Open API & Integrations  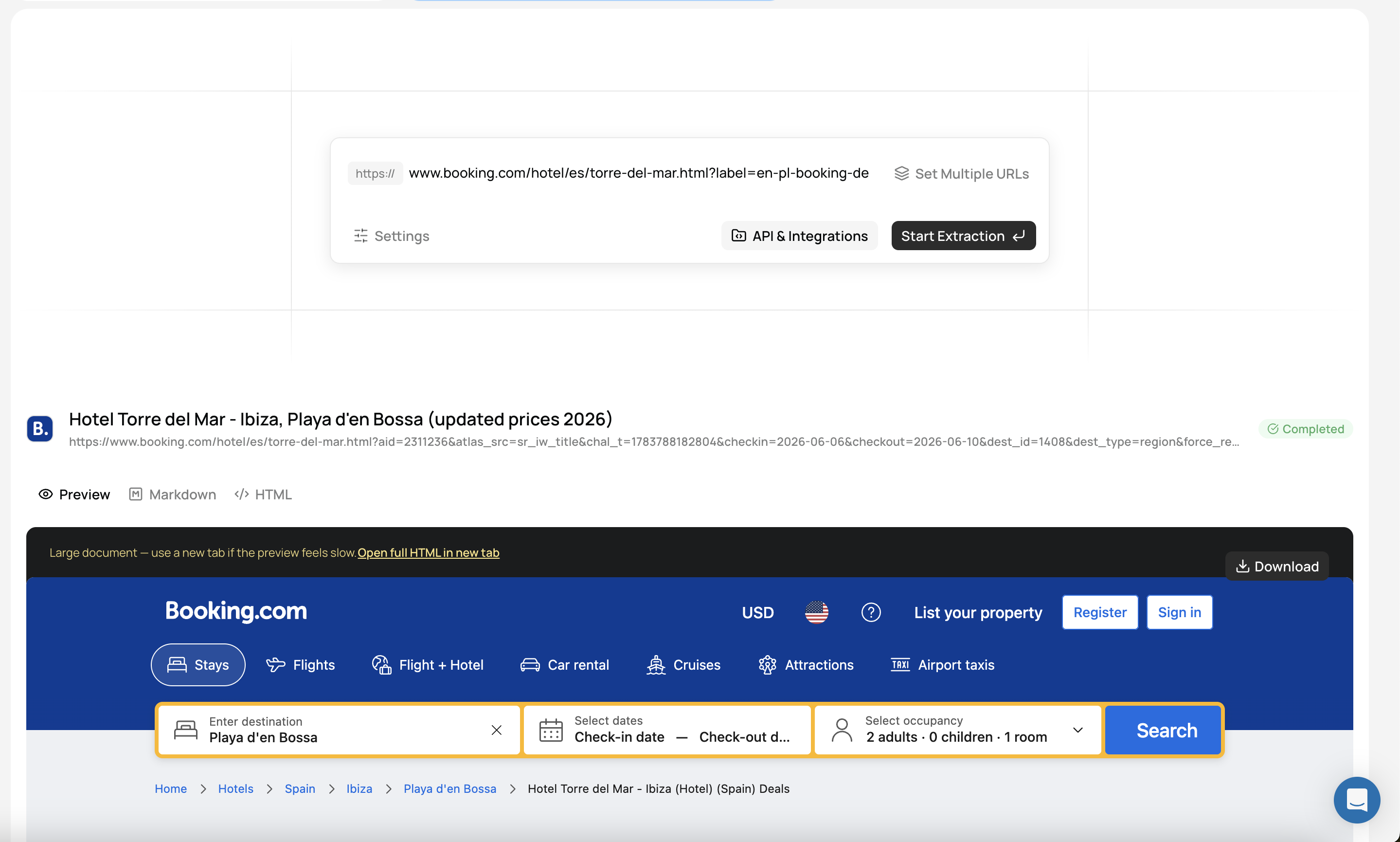point(799,236)
